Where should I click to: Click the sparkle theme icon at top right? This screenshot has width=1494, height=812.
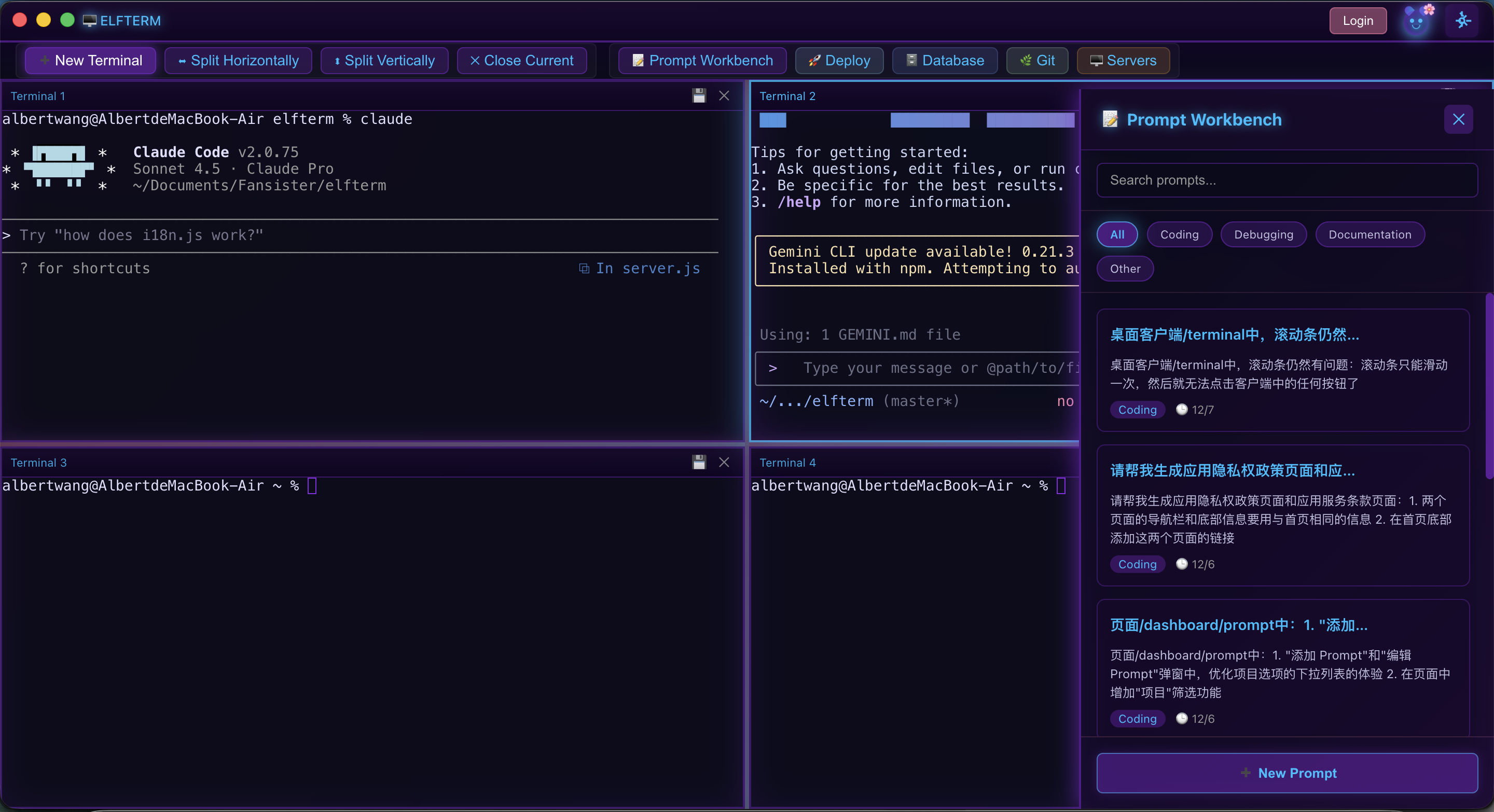pyautogui.click(x=1463, y=21)
